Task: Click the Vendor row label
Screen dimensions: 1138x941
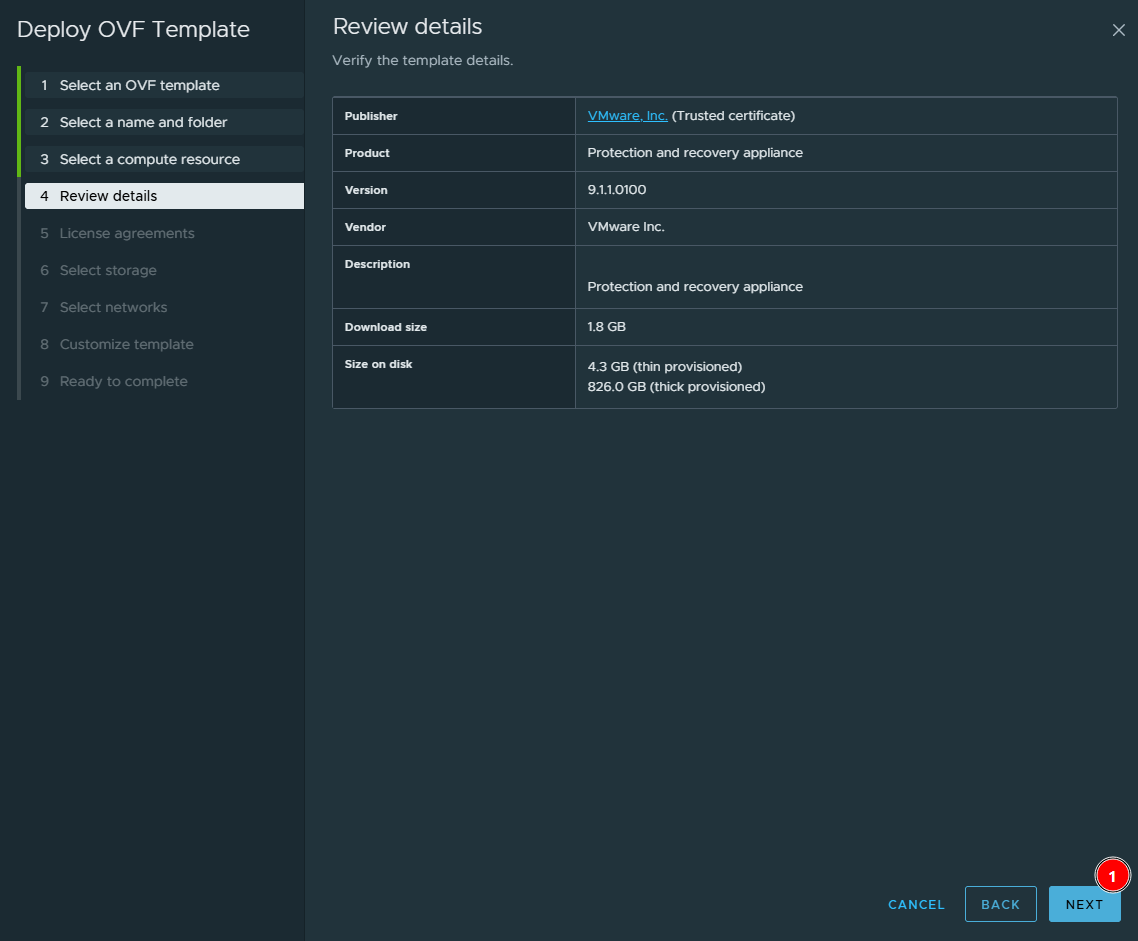Action: click(365, 227)
